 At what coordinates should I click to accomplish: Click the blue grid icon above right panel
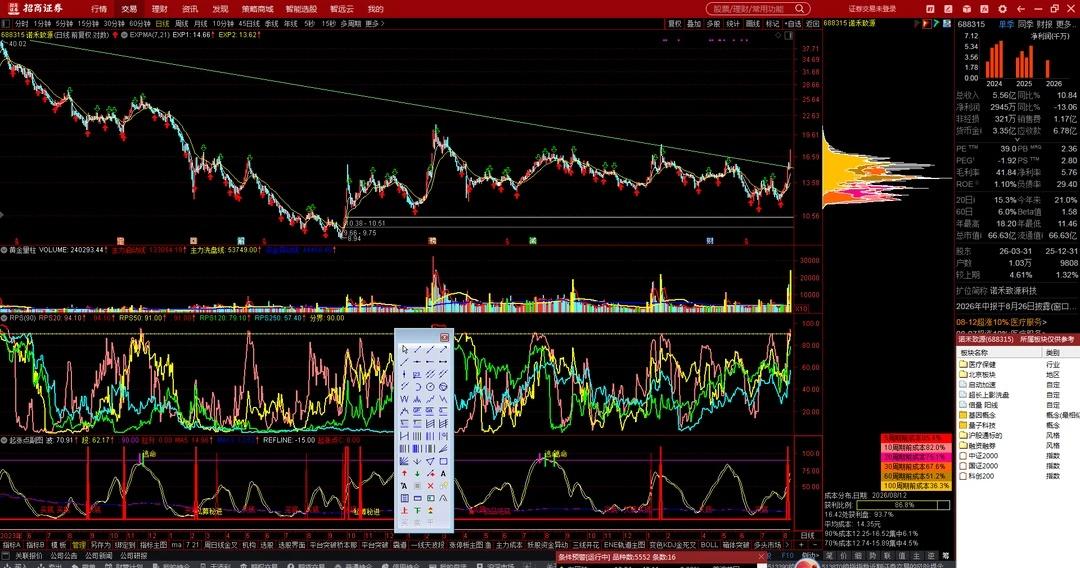(947, 23)
